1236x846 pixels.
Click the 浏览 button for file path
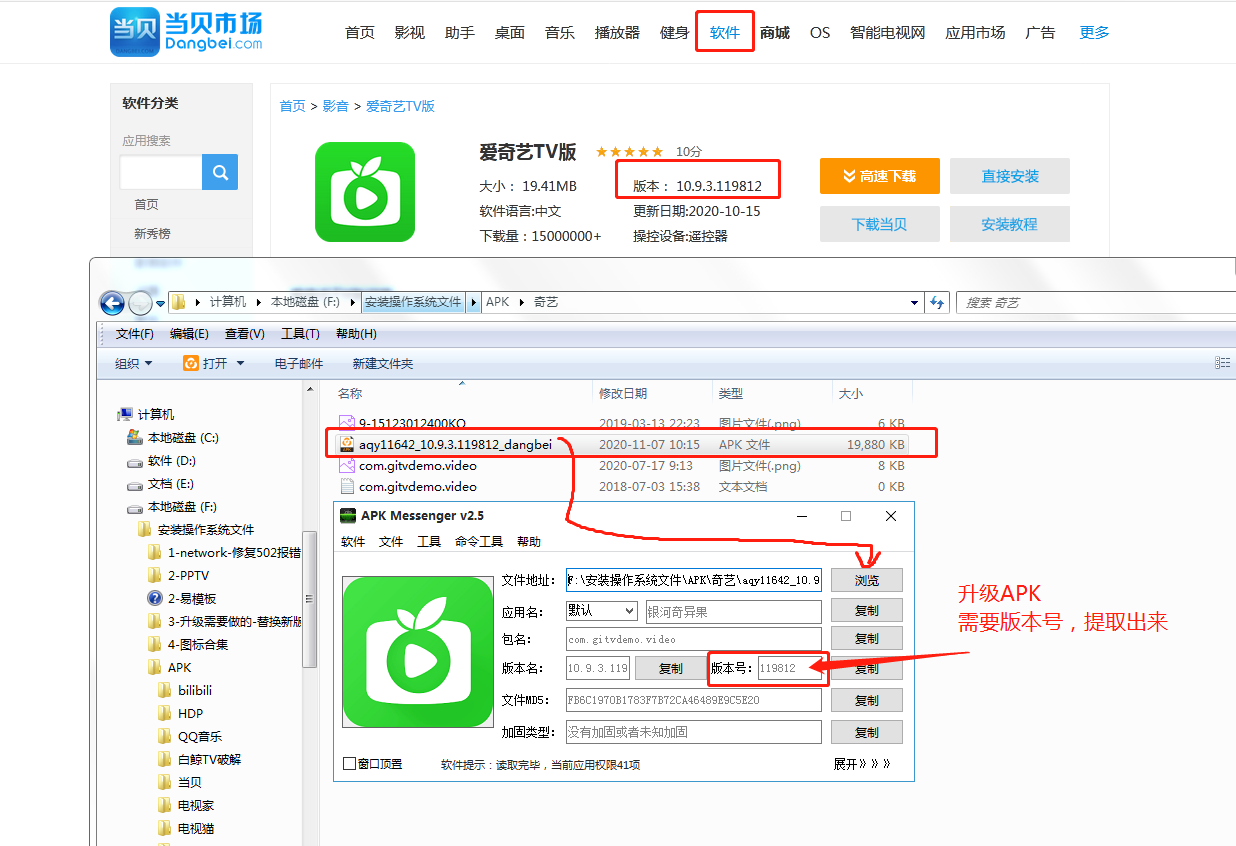pyautogui.click(x=866, y=580)
